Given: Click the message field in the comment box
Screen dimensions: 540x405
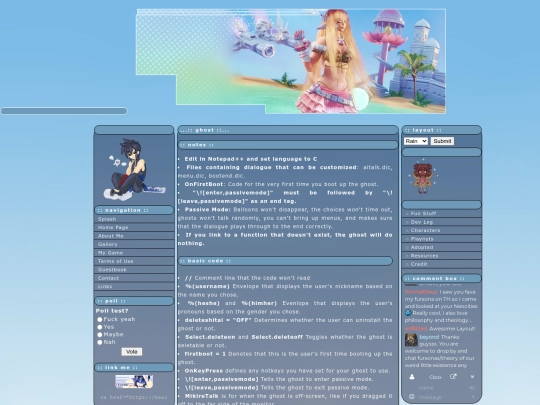Looking at the screenshot, I should point(441,397).
